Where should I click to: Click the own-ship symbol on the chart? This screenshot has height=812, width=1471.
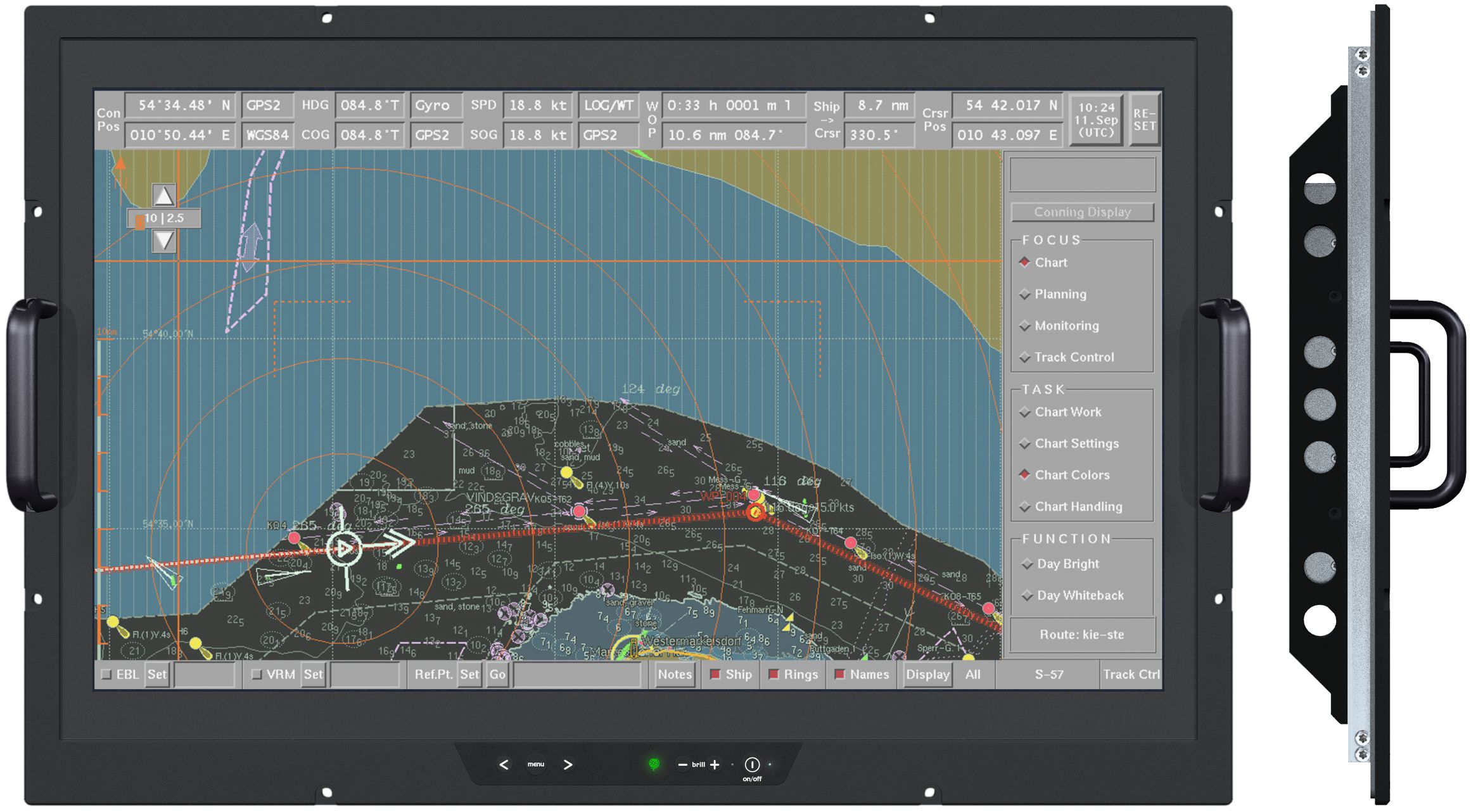tap(344, 549)
